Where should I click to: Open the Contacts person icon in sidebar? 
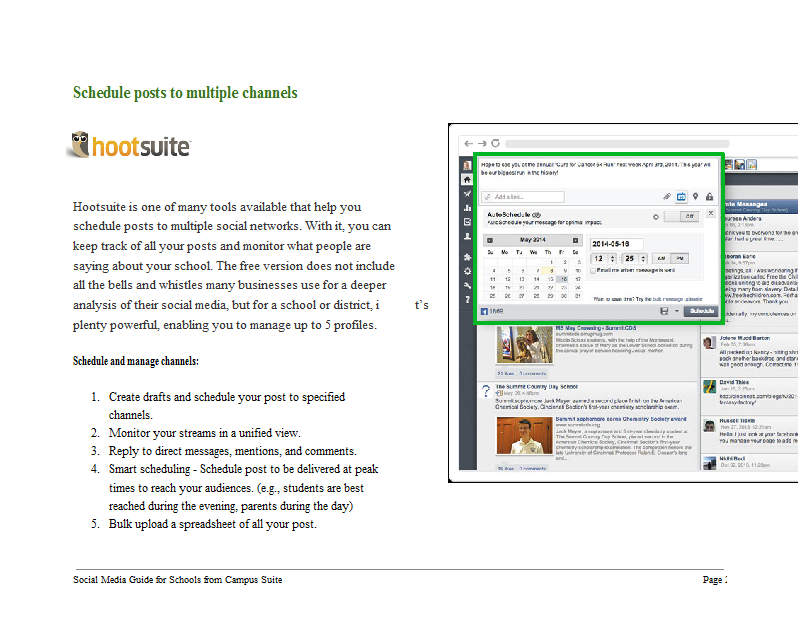coord(467,236)
